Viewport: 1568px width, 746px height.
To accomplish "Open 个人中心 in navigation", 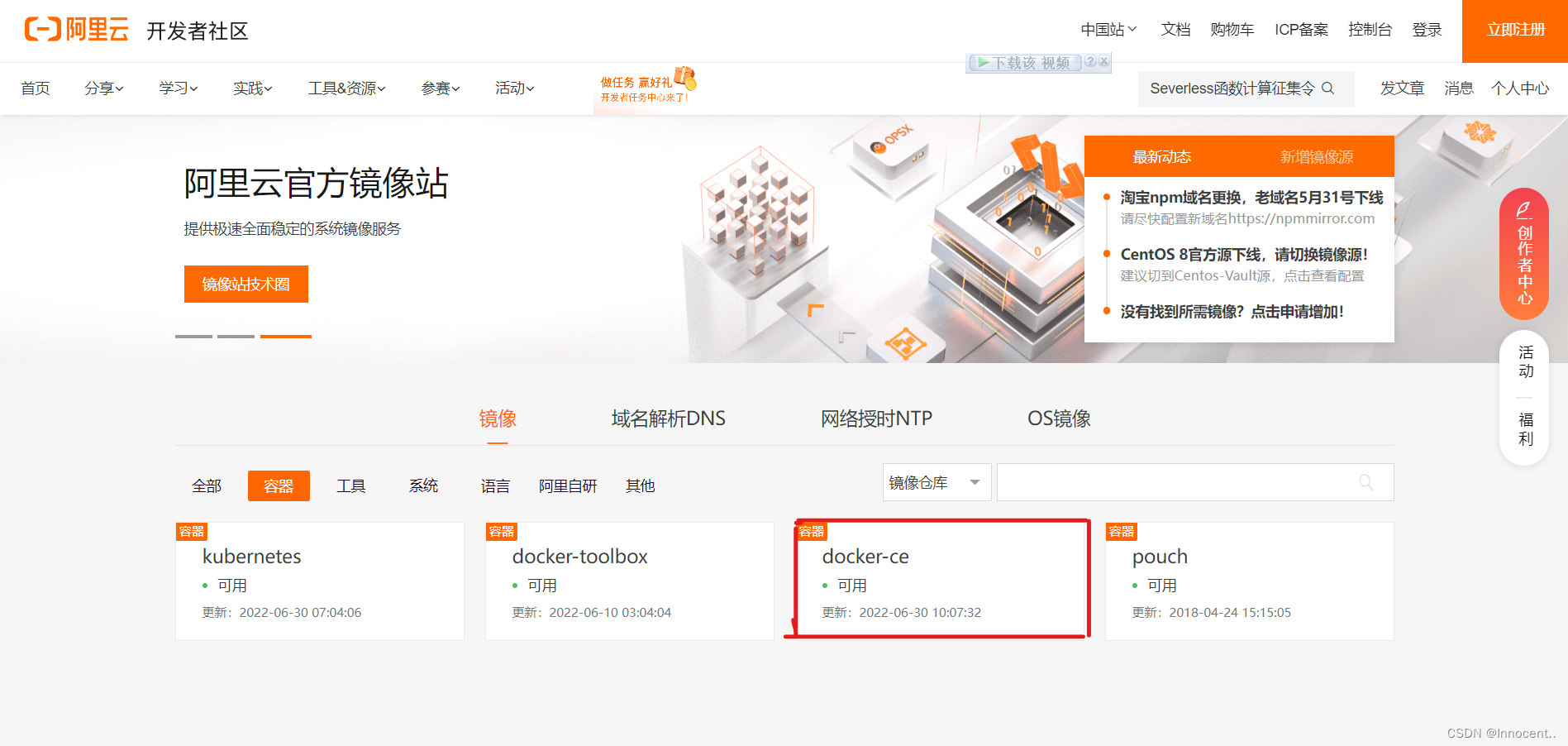I will (x=1520, y=88).
